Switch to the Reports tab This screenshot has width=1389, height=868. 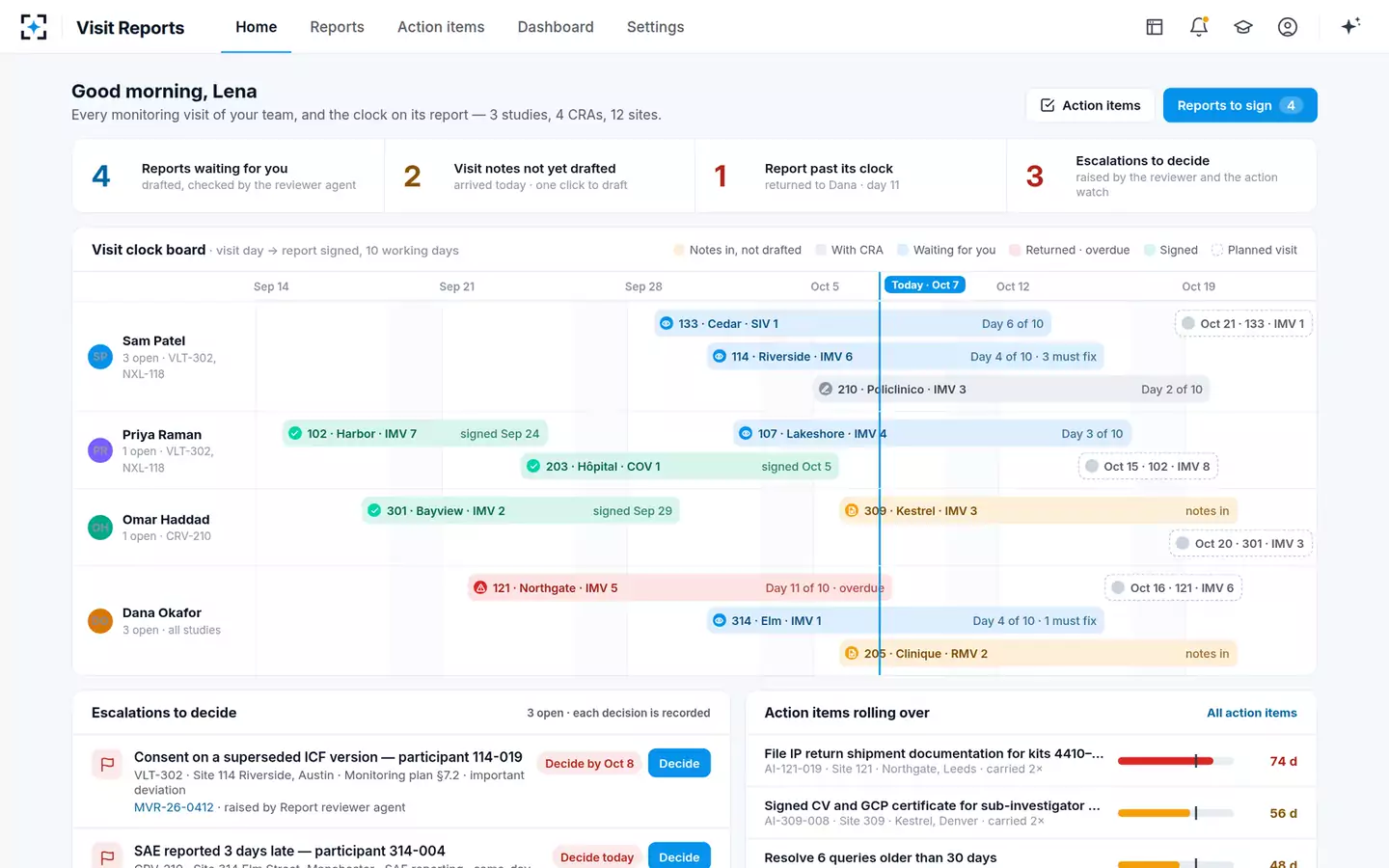point(337,27)
